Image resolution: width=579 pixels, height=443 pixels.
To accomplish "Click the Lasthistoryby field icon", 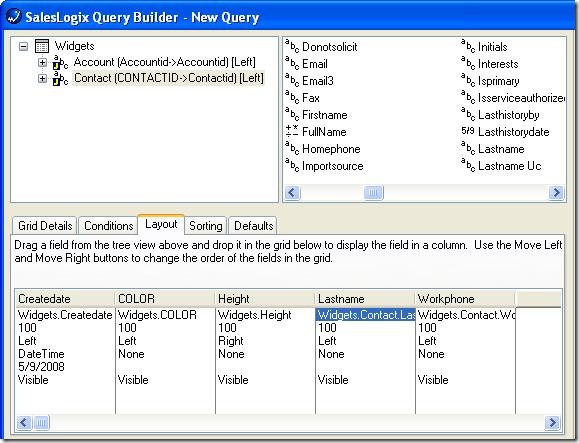I will coord(468,114).
